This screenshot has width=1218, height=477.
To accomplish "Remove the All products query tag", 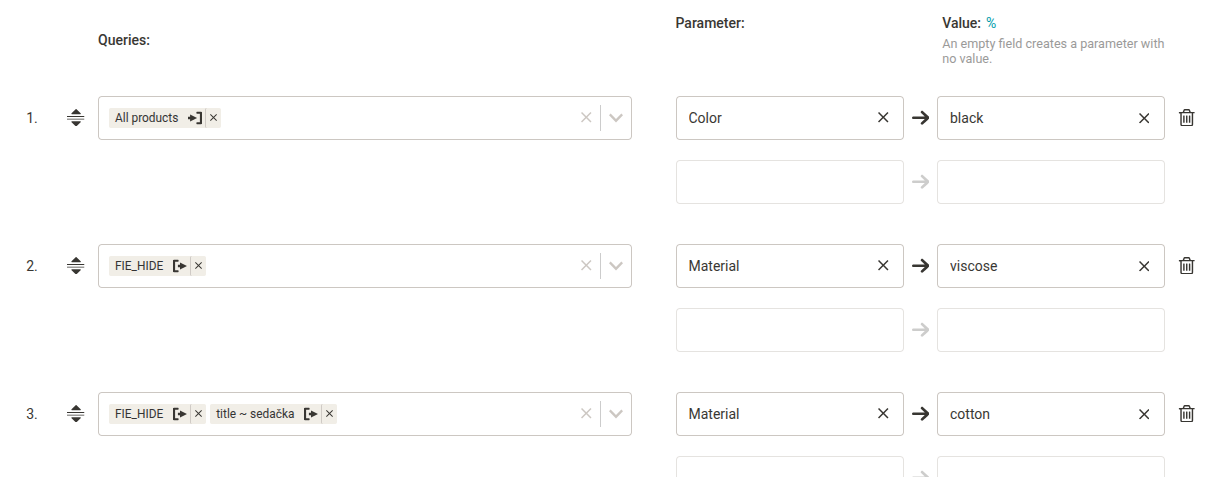I will pos(214,118).
